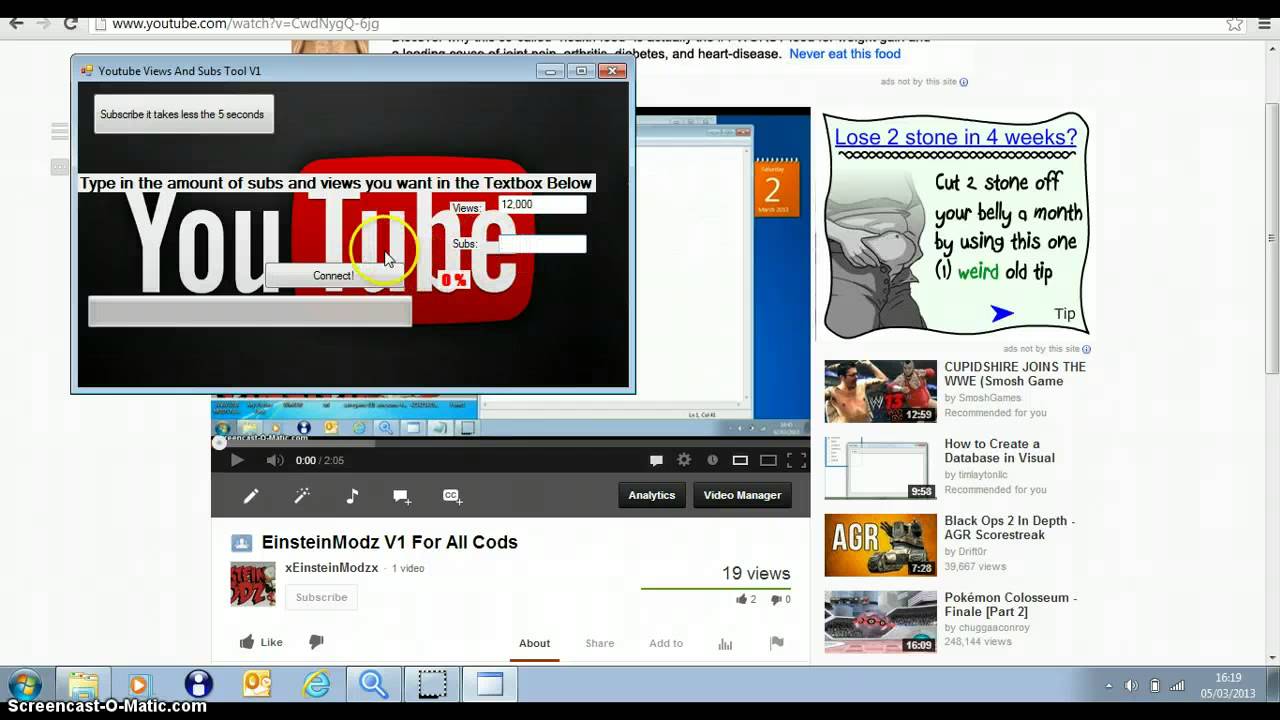Click the Connect! button in the tool
Viewport: 1280px width, 720px height.
click(x=333, y=276)
